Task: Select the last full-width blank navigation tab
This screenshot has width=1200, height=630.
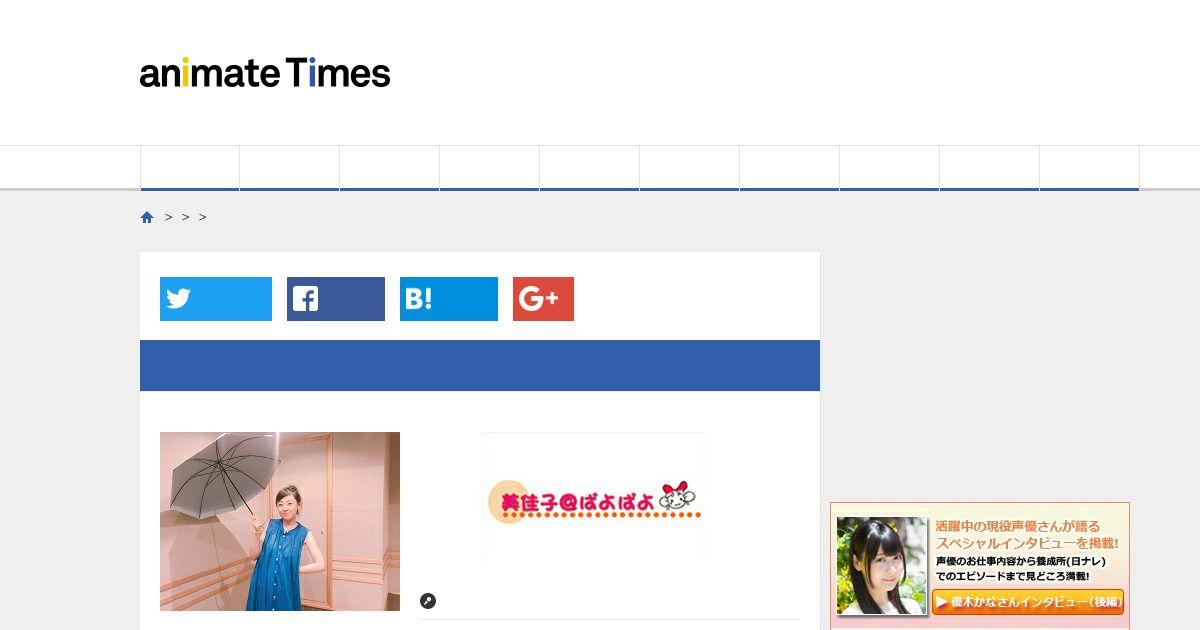Action: (x=1089, y=168)
